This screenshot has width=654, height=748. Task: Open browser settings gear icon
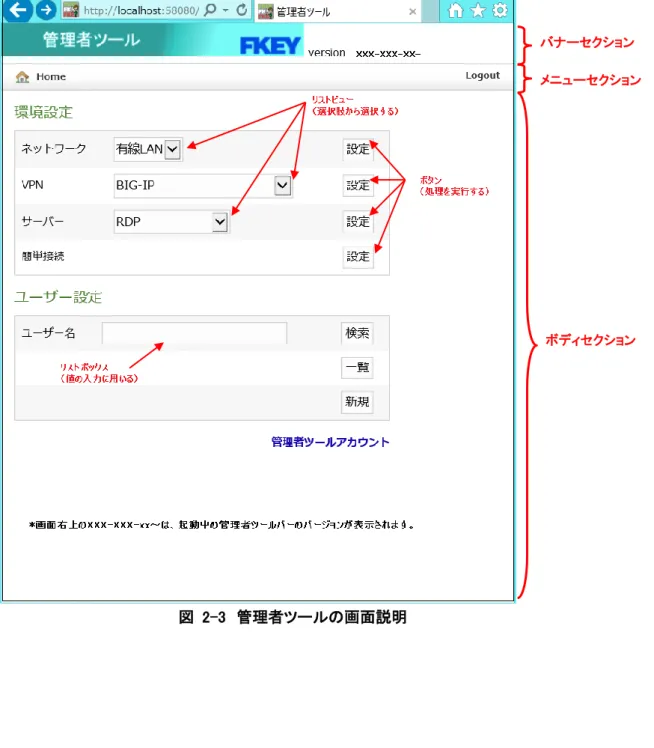500,10
